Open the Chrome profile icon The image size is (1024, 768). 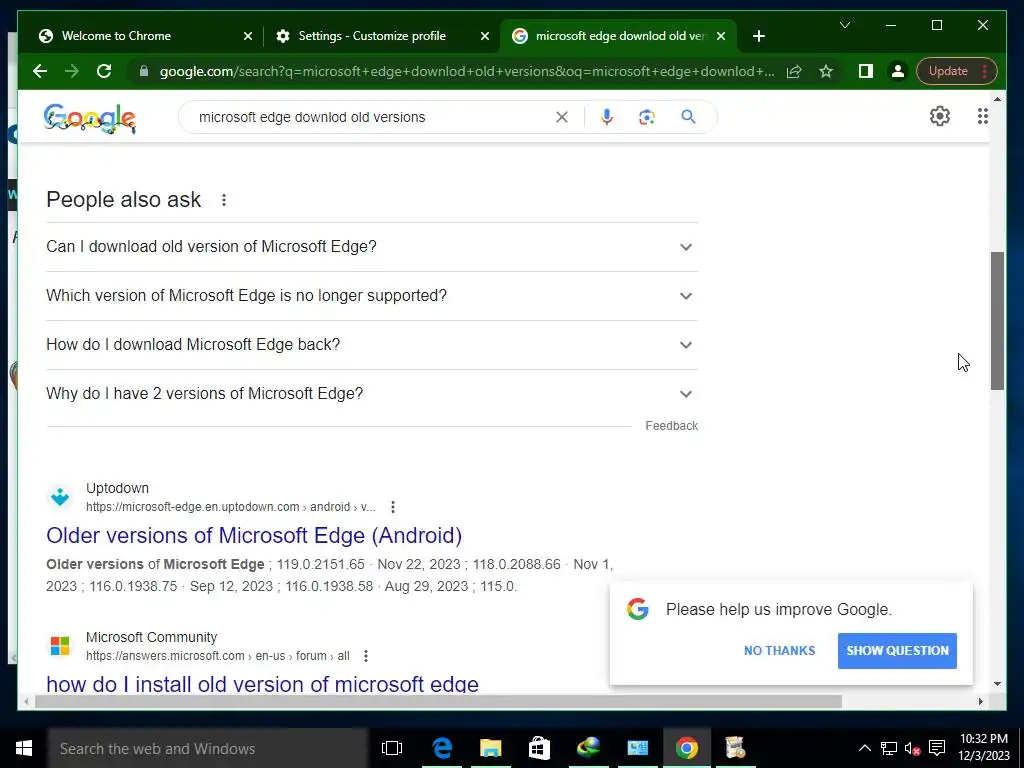(898, 71)
